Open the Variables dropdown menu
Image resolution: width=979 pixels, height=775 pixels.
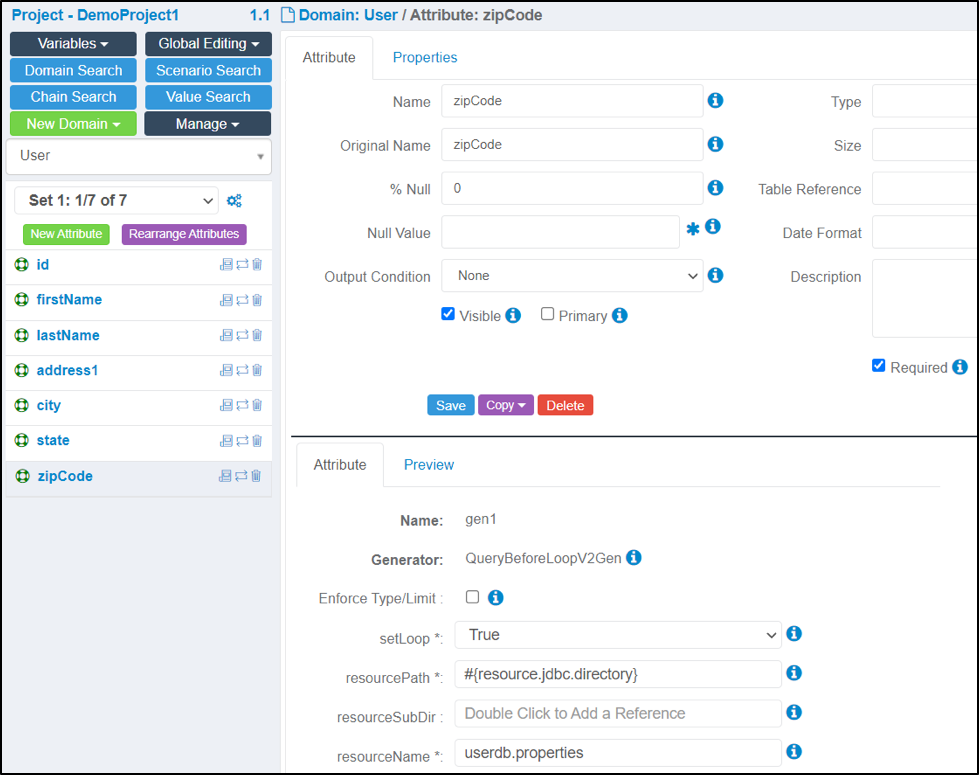pyautogui.click(x=73, y=44)
